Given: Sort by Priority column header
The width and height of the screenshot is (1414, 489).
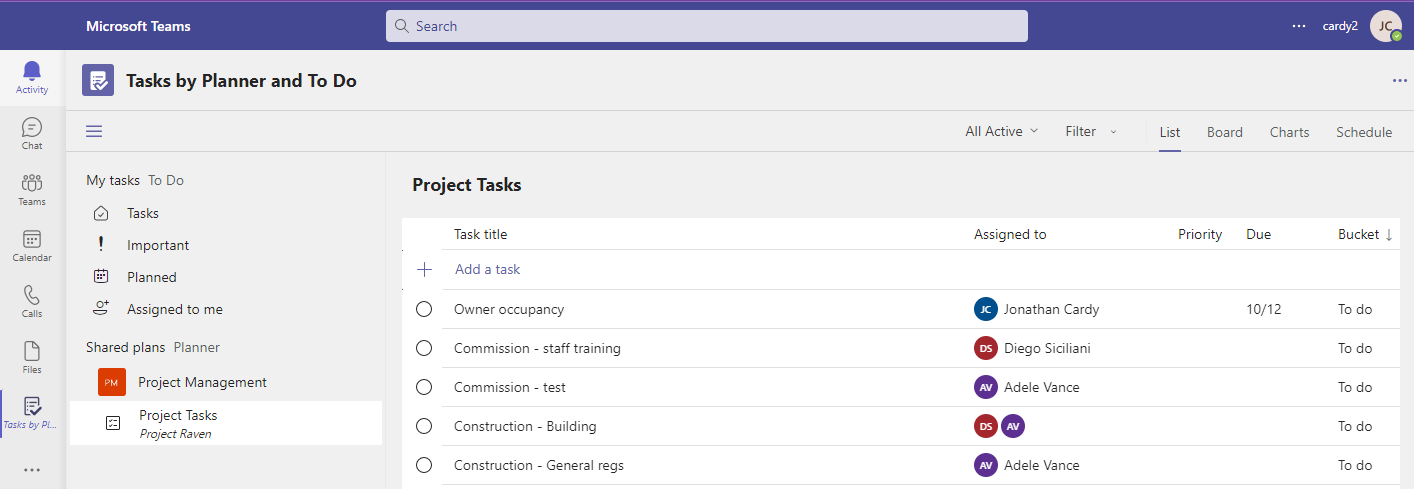Looking at the screenshot, I should pos(1200,234).
